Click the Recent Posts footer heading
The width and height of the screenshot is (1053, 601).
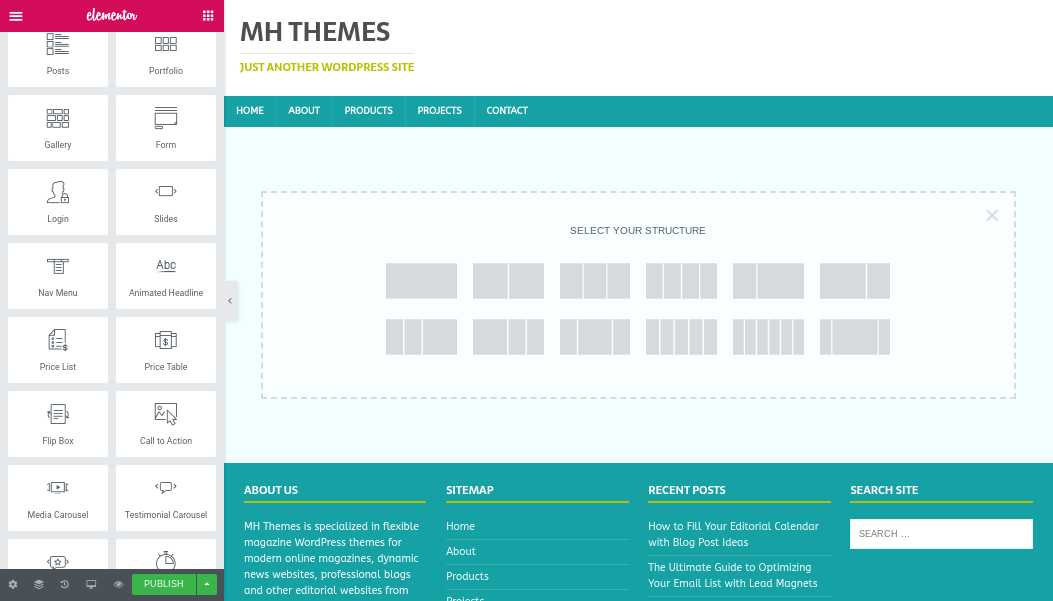687,490
